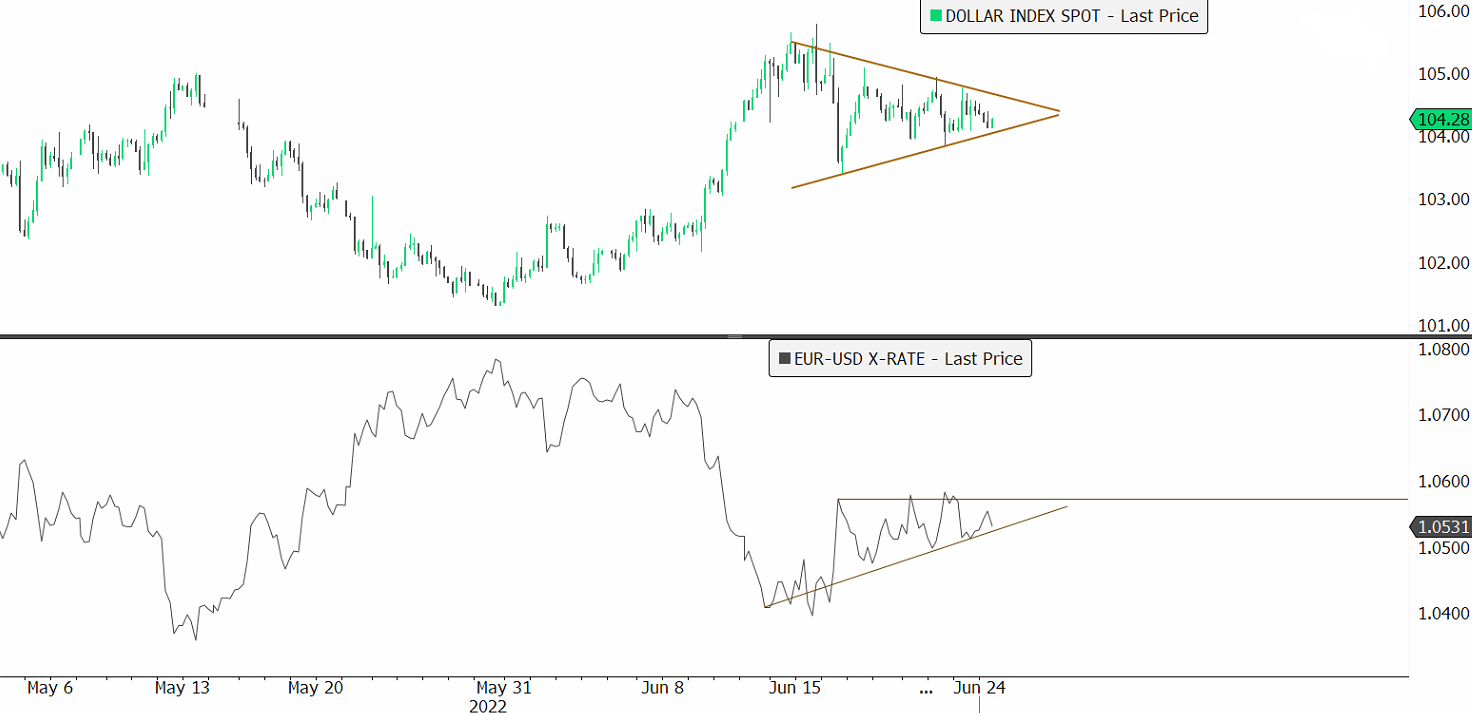Click the 101.00 level on Dollar Index axis

click(1444, 325)
